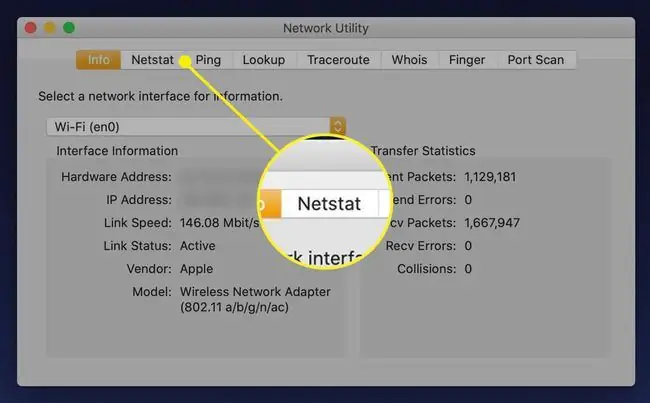Minimize the Network Utility window
Image resolution: width=650 pixels, height=403 pixels.
point(50,28)
